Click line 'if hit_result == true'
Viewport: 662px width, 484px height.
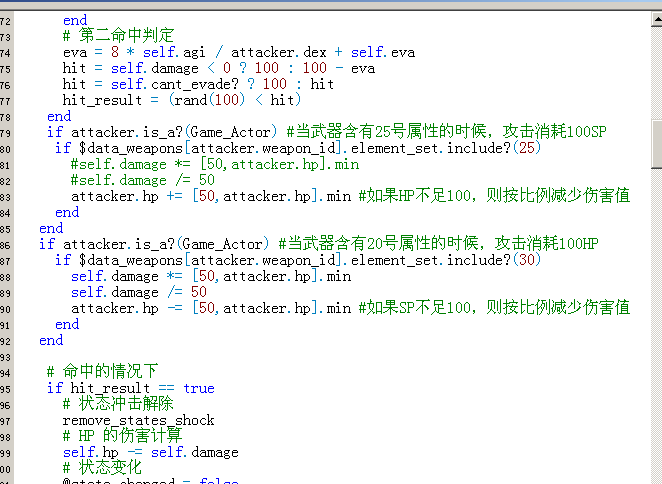(x=131, y=388)
